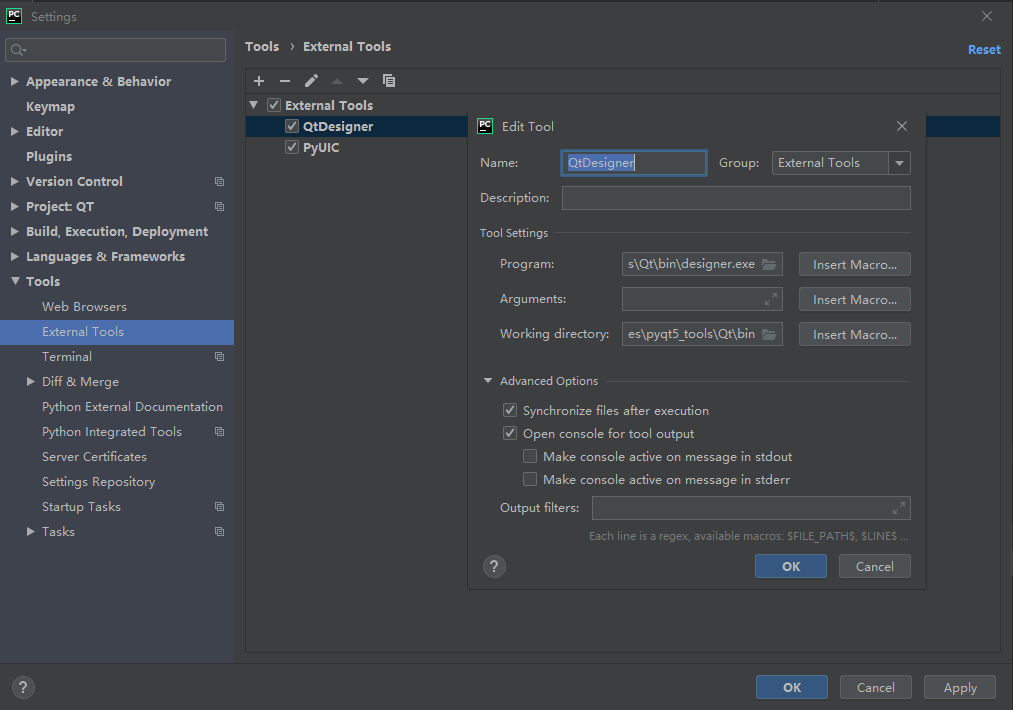Toggle PyUIC tool checkbox
Image resolution: width=1013 pixels, height=710 pixels.
tap(292, 147)
